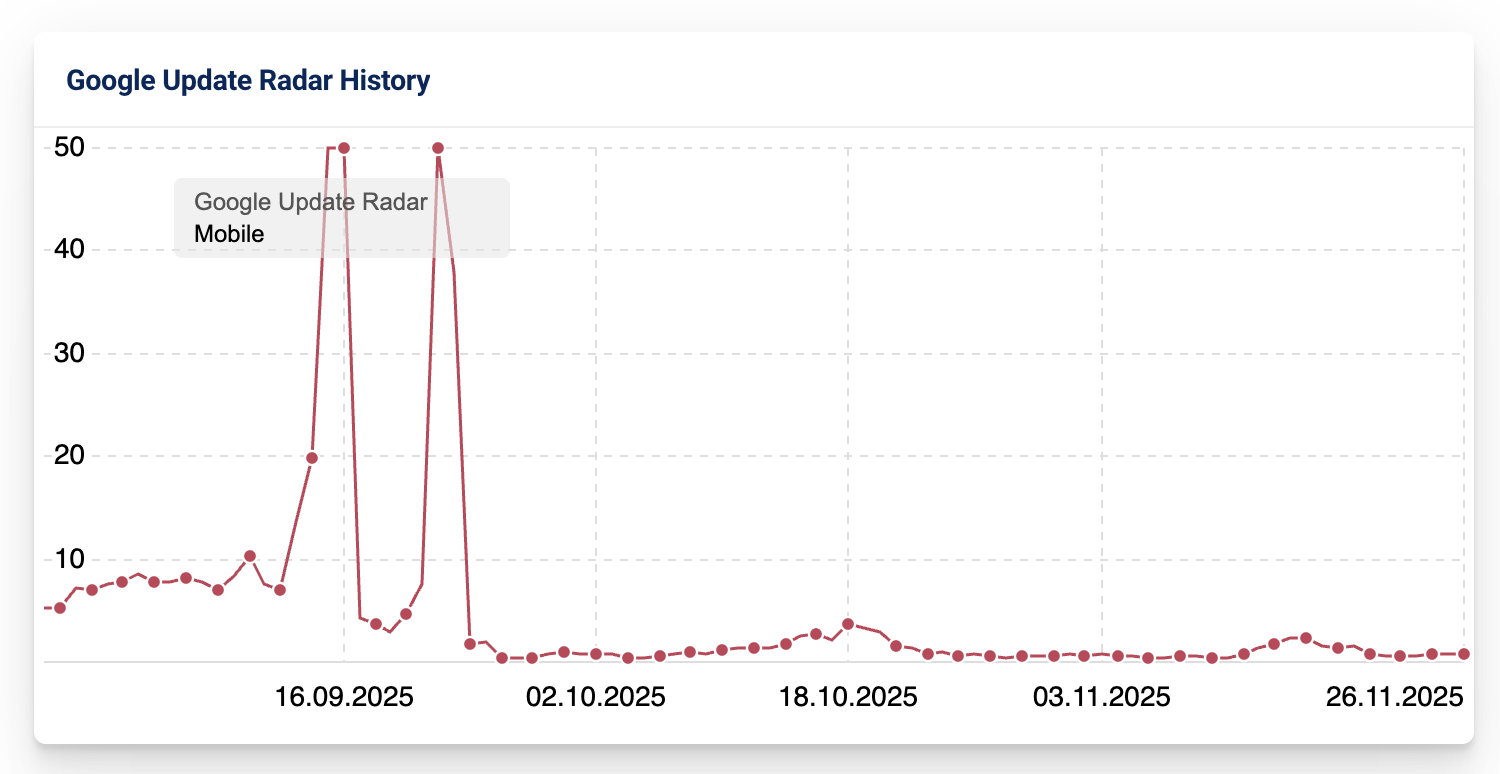Viewport: 1500px width, 774px height.
Task: Select the 16.09.2025 date label
Action: (x=344, y=697)
